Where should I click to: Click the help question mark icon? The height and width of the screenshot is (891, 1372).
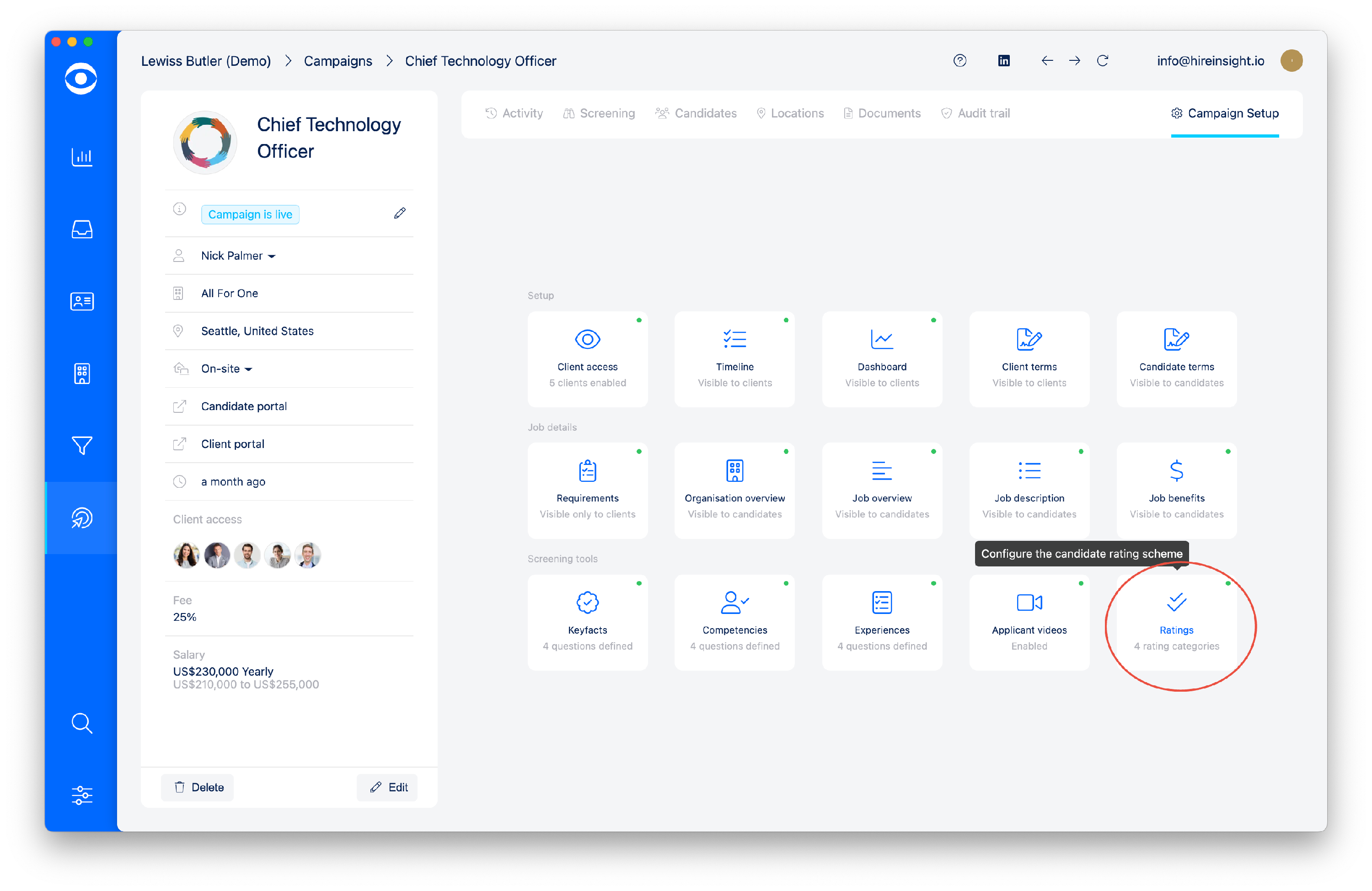959,60
